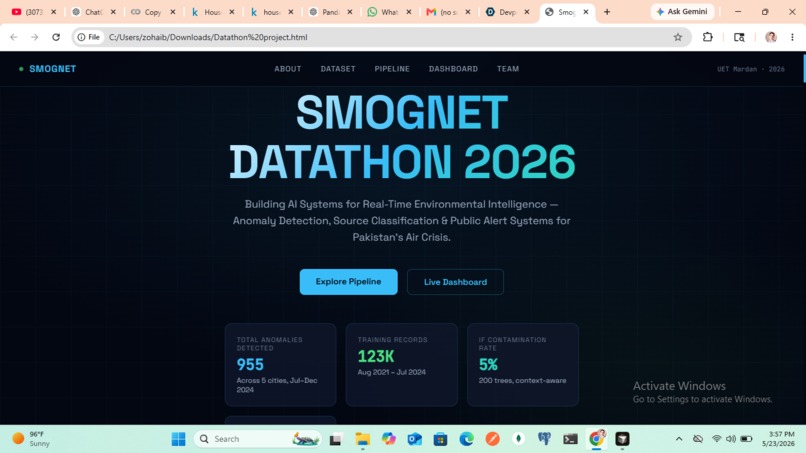Close the YouTube tab
This screenshot has height=453, width=806.
(x=53, y=12)
